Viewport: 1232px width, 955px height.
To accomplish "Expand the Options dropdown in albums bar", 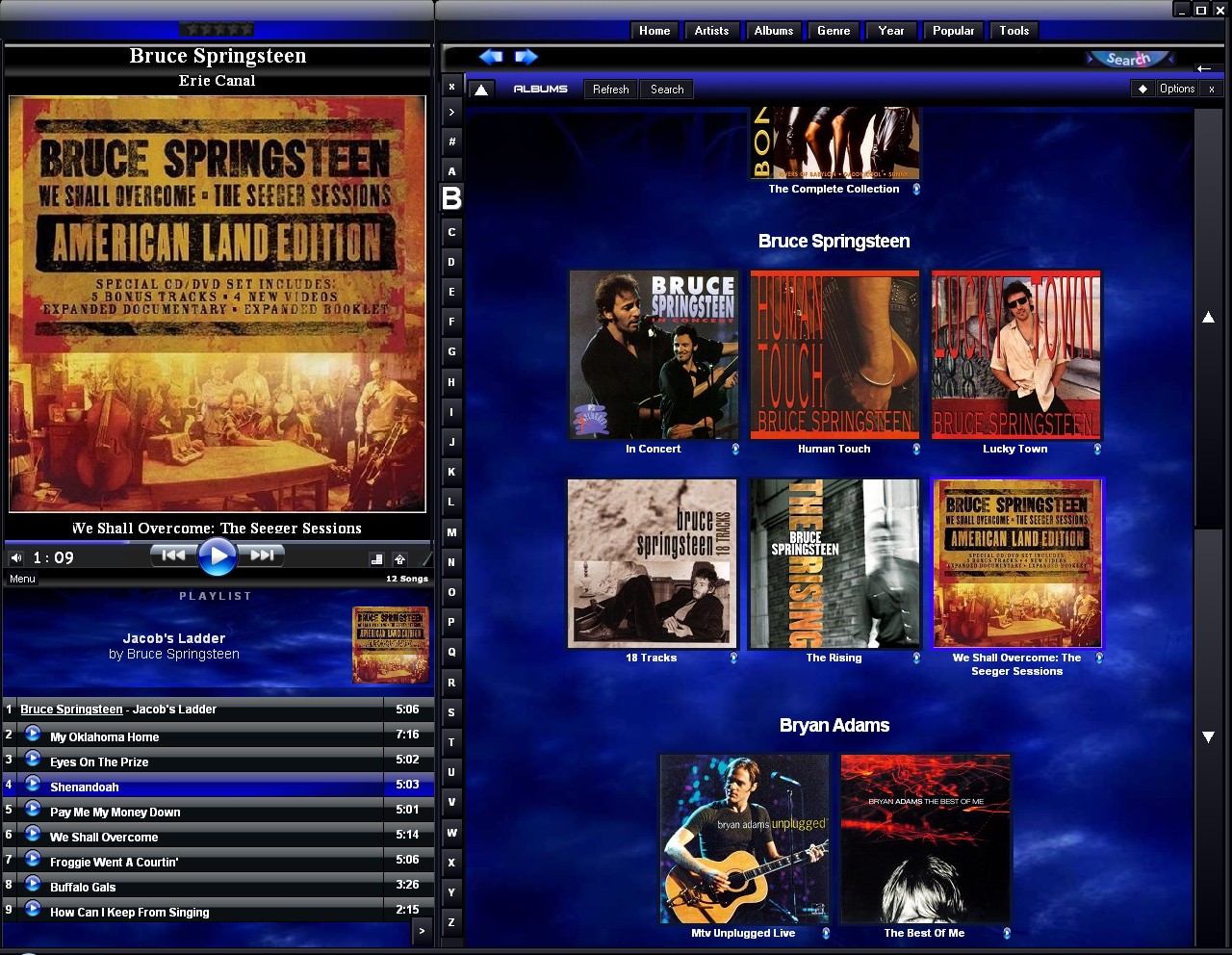I will pos(1176,89).
